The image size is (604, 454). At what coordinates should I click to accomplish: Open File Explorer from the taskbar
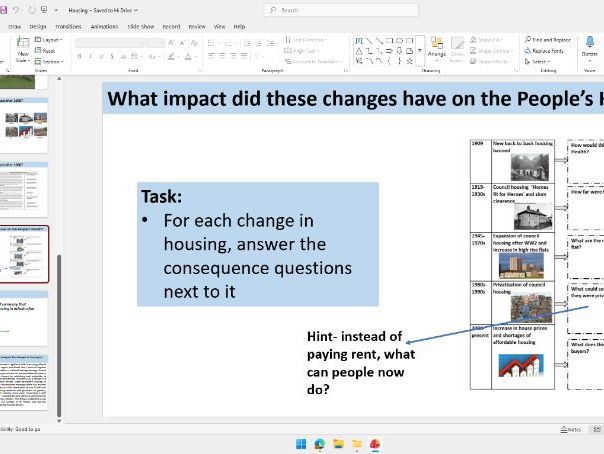point(339,443)
